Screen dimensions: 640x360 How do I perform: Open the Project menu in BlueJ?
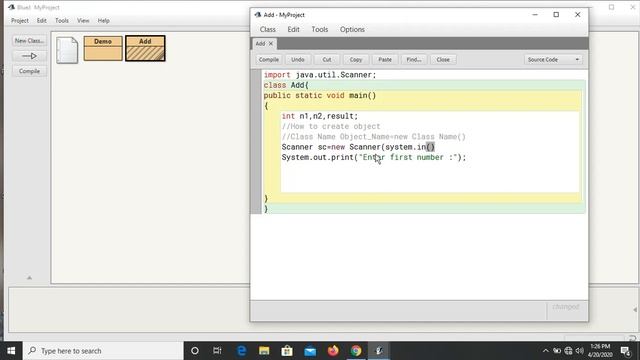(x=20, y=20)
